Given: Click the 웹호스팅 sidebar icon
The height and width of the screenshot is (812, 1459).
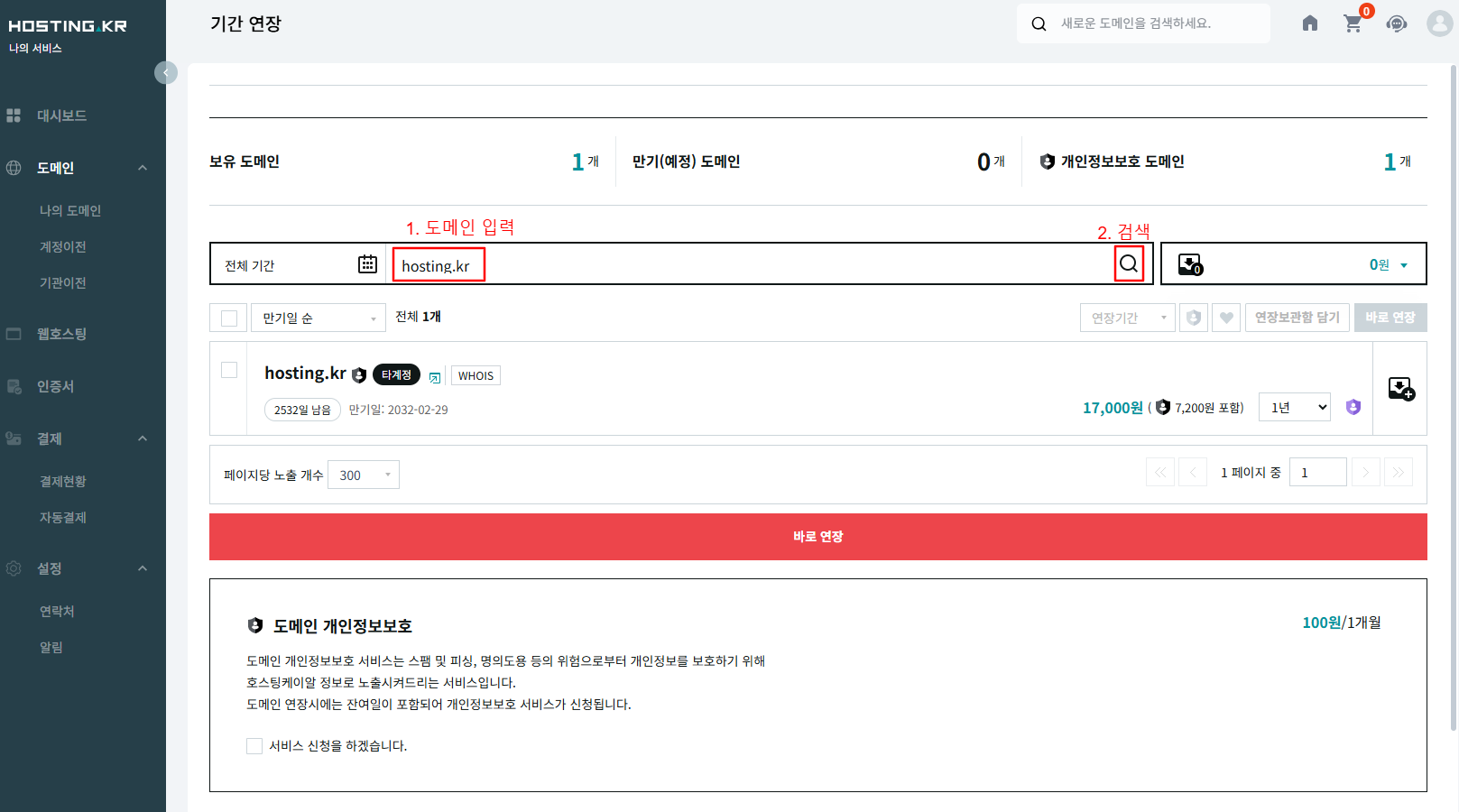Looking at the screenshot, I should (14, 334).
